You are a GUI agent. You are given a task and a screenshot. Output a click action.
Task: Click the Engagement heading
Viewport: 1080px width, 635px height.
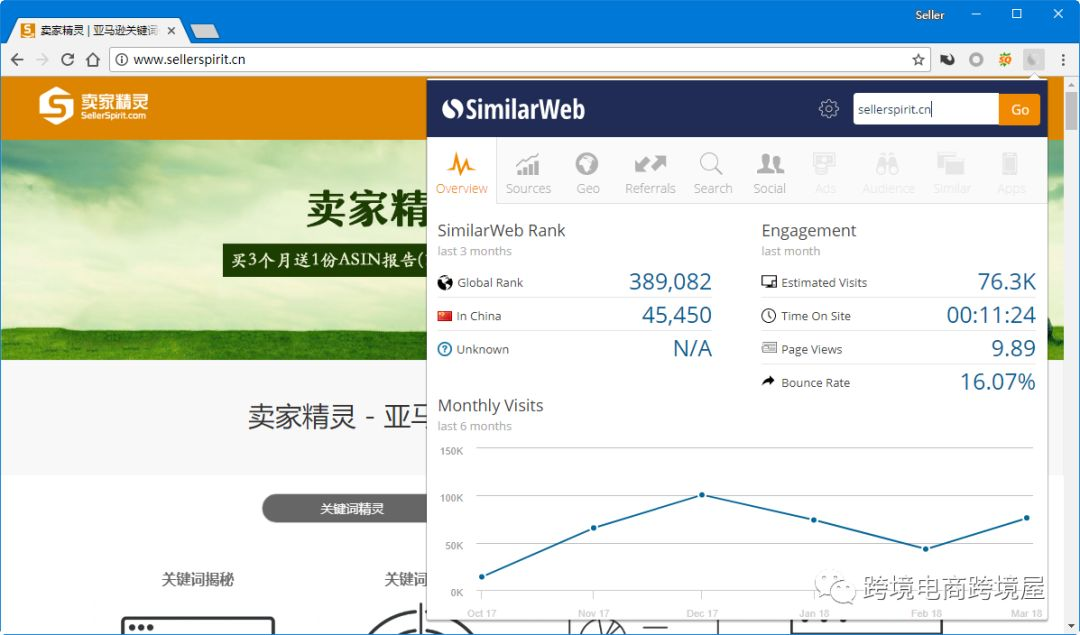tap(809, 231)
